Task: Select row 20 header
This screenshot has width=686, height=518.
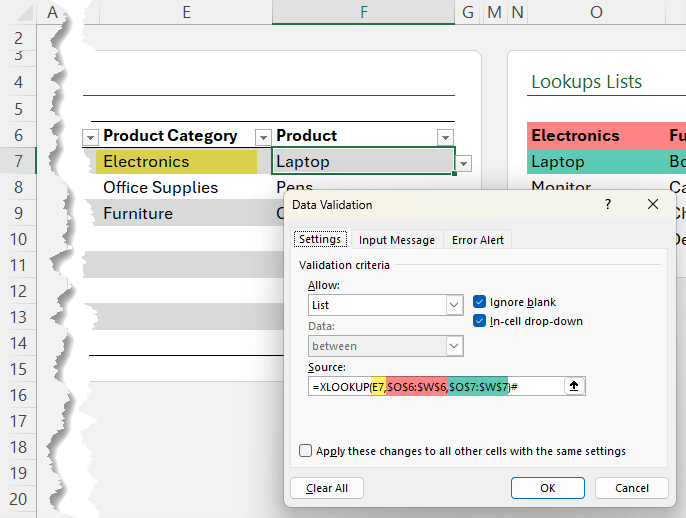Action: click(x=18, y=499)
